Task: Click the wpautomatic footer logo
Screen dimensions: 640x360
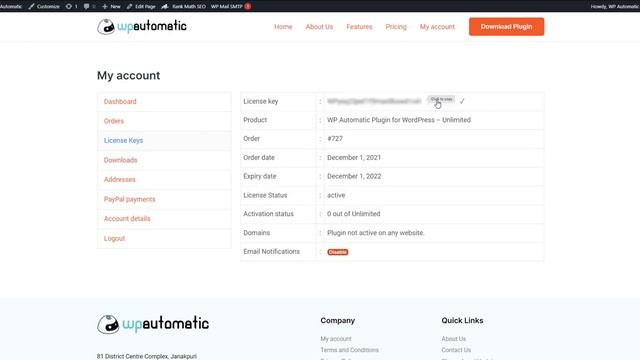Action: [x=153, y=324]
